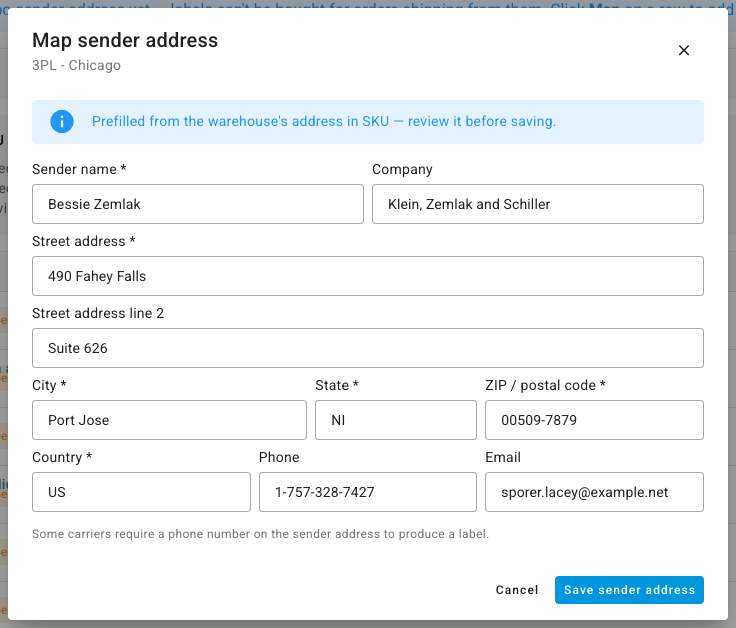Click the Map sender address title

click(125, 40)
